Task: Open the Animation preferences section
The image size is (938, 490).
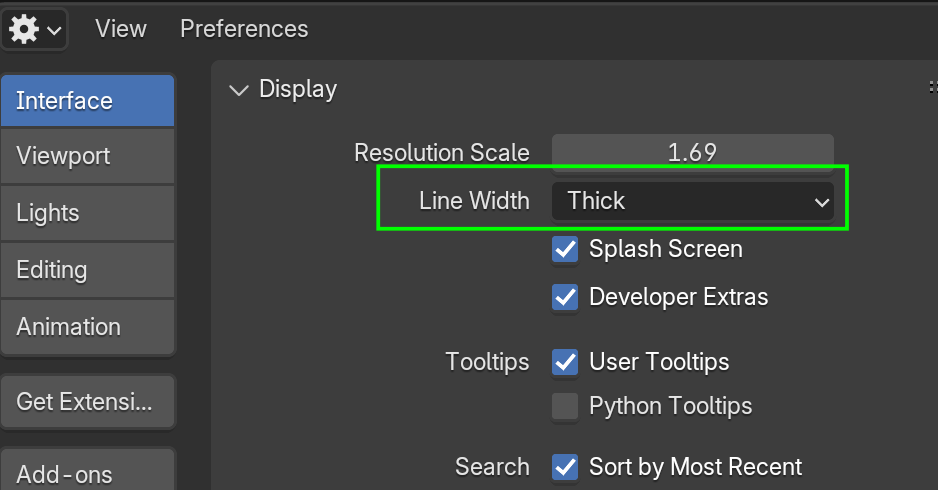Action: (x=87, y=327)
